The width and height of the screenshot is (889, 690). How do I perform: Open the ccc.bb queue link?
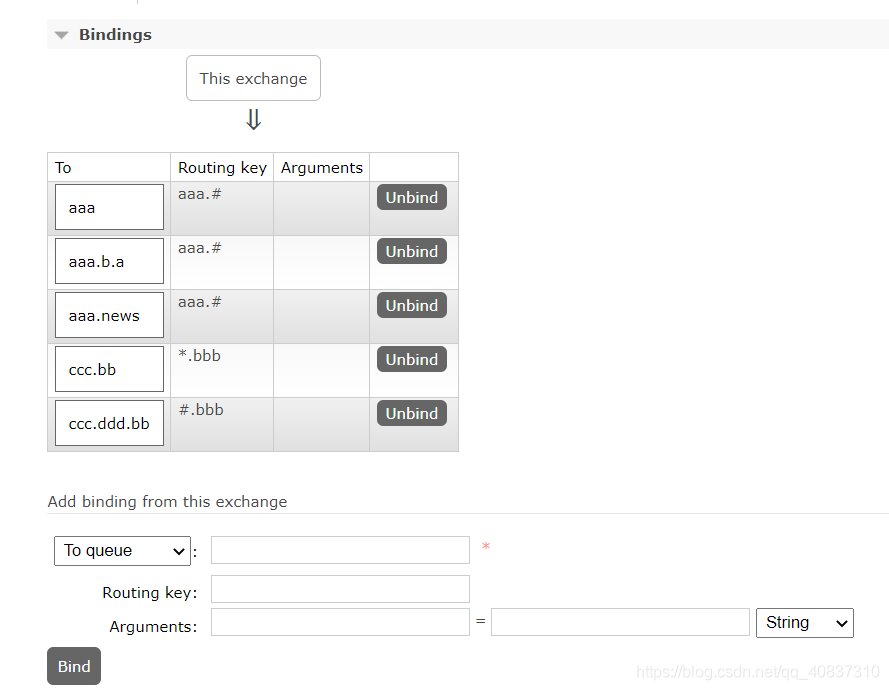109,369
